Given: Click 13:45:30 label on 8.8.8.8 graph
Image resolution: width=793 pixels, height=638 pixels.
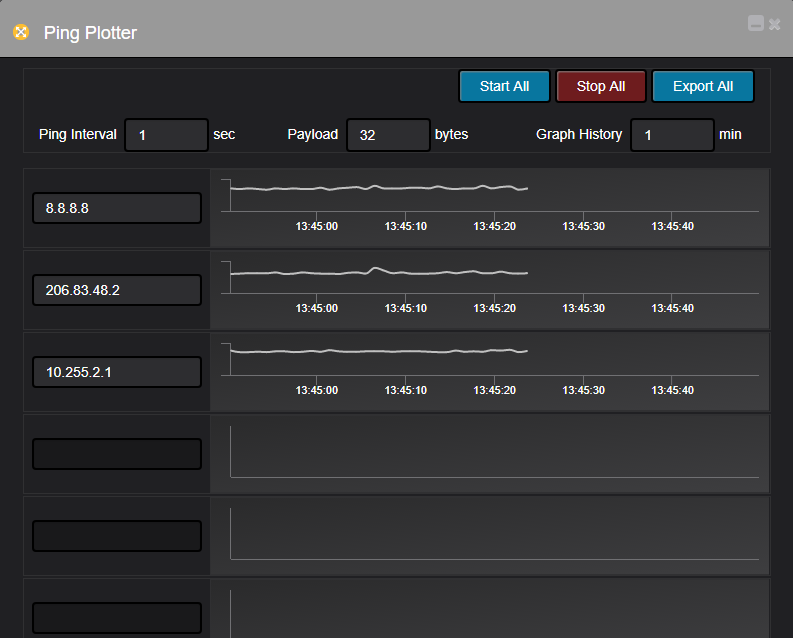Looking at the screenshot, I should click(584, 226).
